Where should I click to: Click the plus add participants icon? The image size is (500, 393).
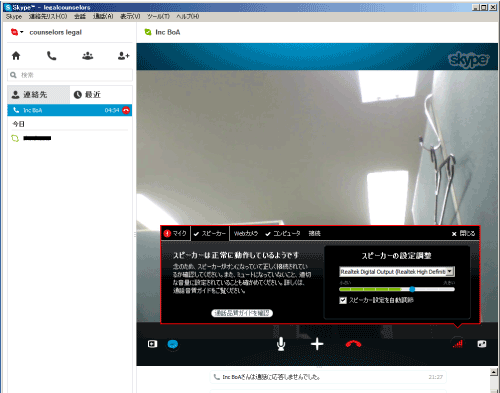(x=317, y=344)
